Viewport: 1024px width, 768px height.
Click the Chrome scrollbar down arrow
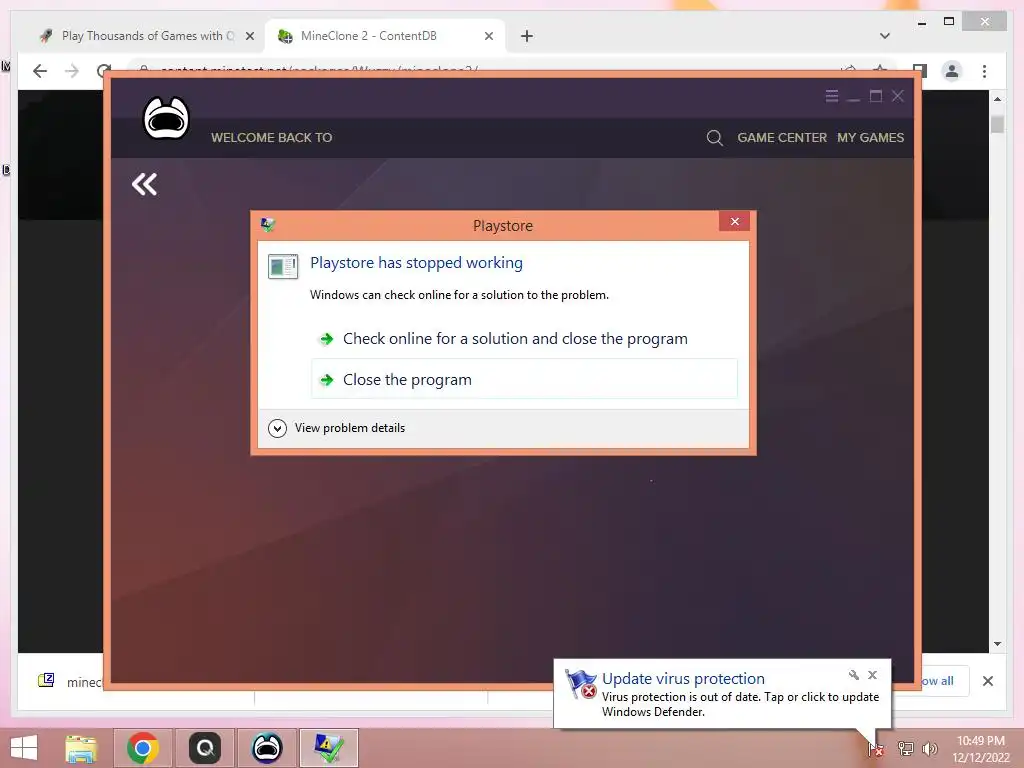(997, 644)
